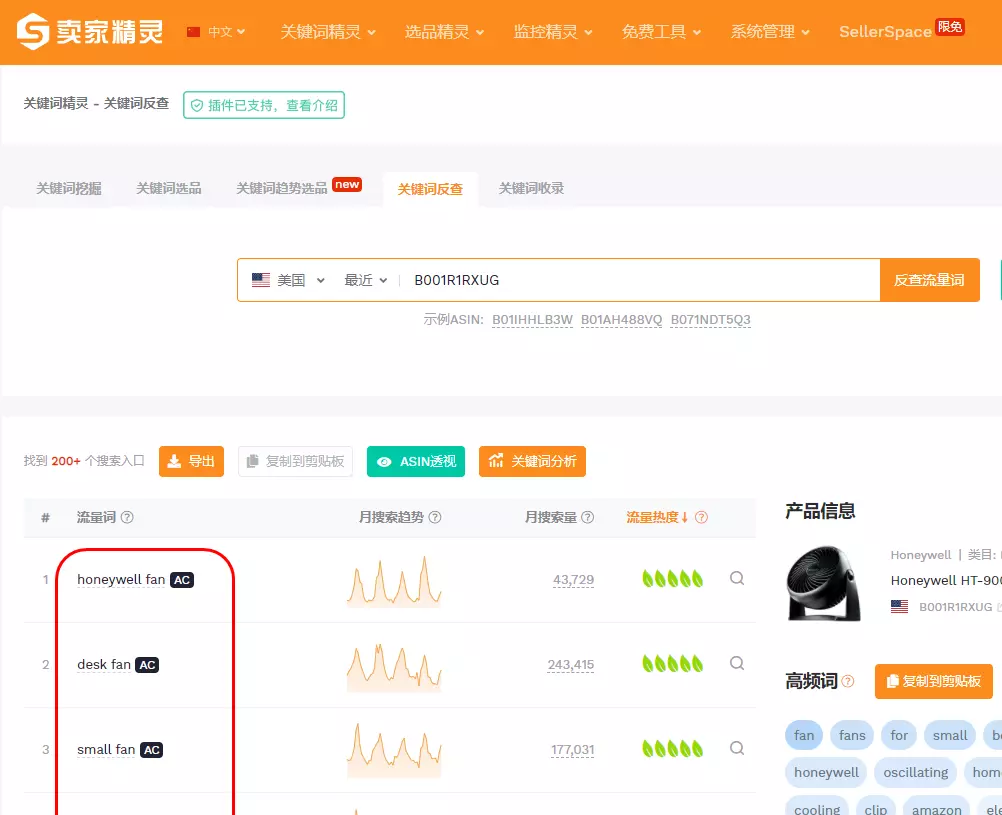The height and width of the screenshot is (815, 1002).
Task: Click the 卖家精灵 logo
Action: [x=89, y=31]
